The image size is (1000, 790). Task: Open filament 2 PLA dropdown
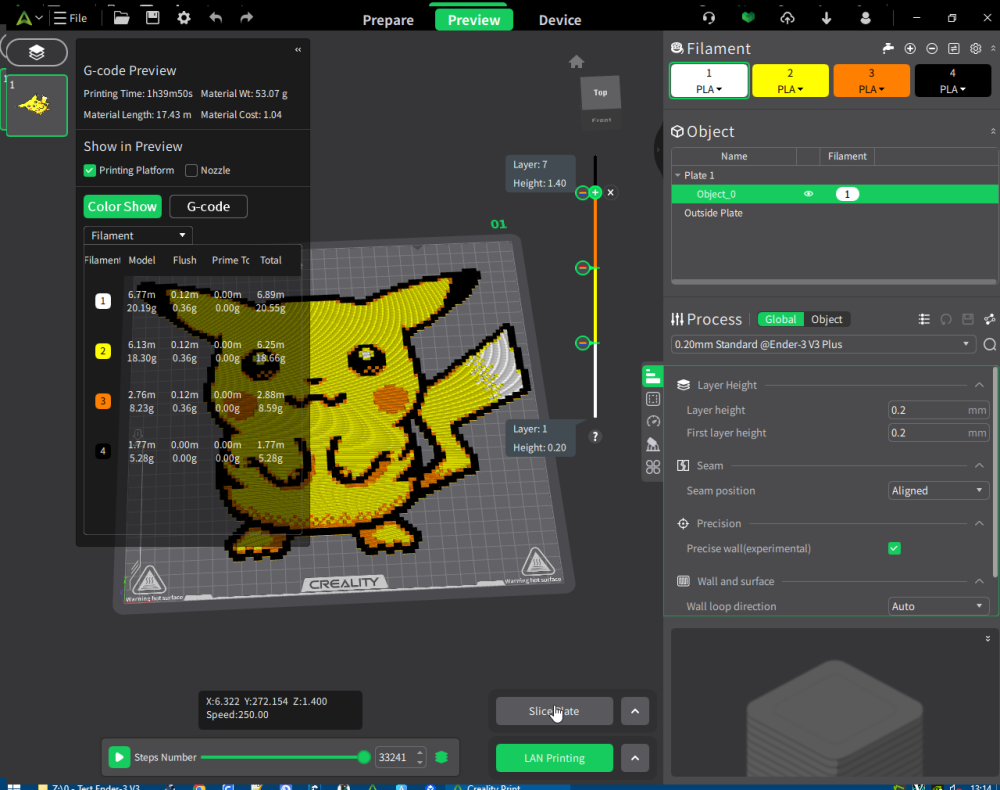click(x=790, y=89)
